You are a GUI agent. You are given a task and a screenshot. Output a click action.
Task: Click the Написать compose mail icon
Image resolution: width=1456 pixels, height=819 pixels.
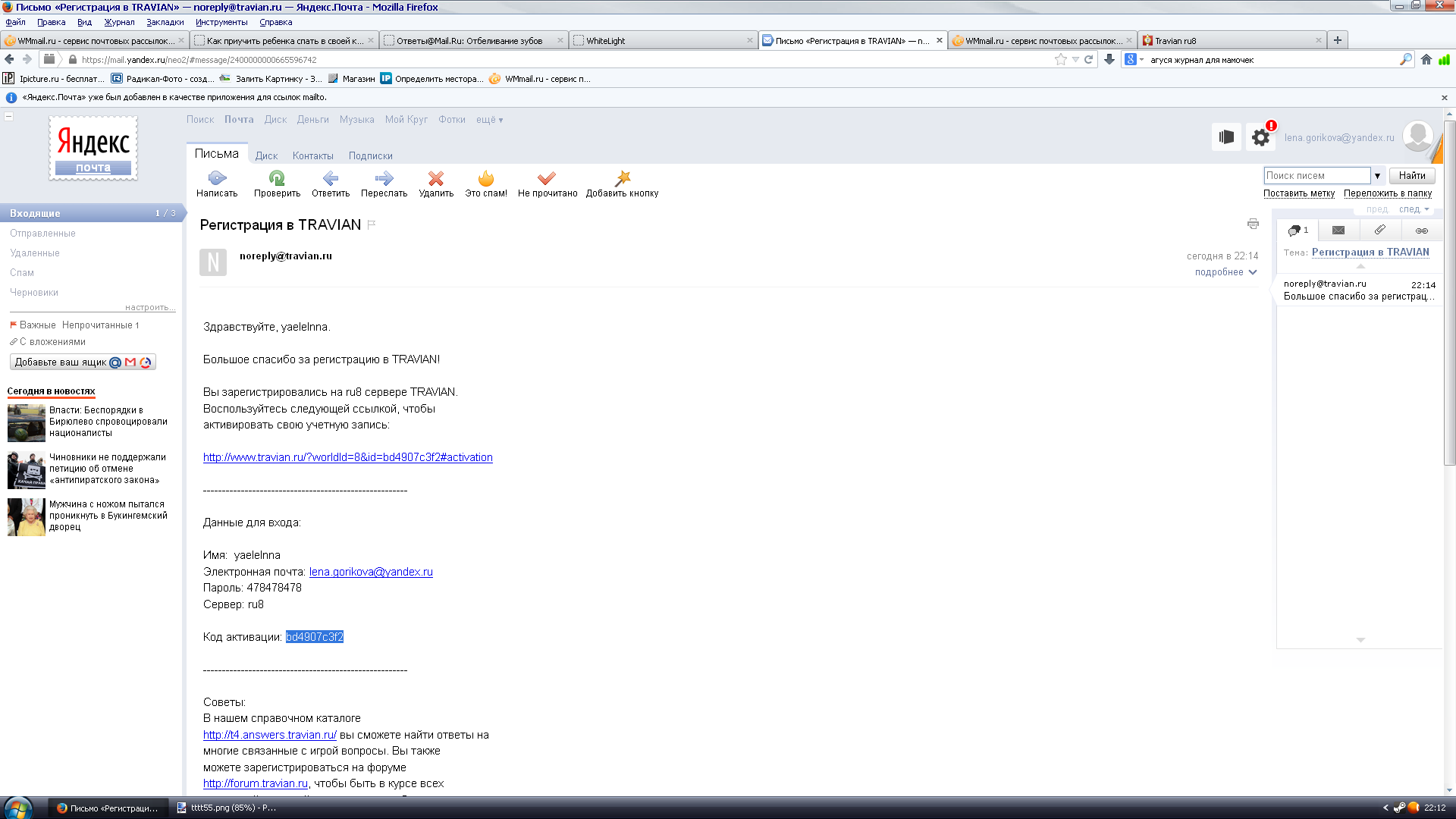click(217, 178)
